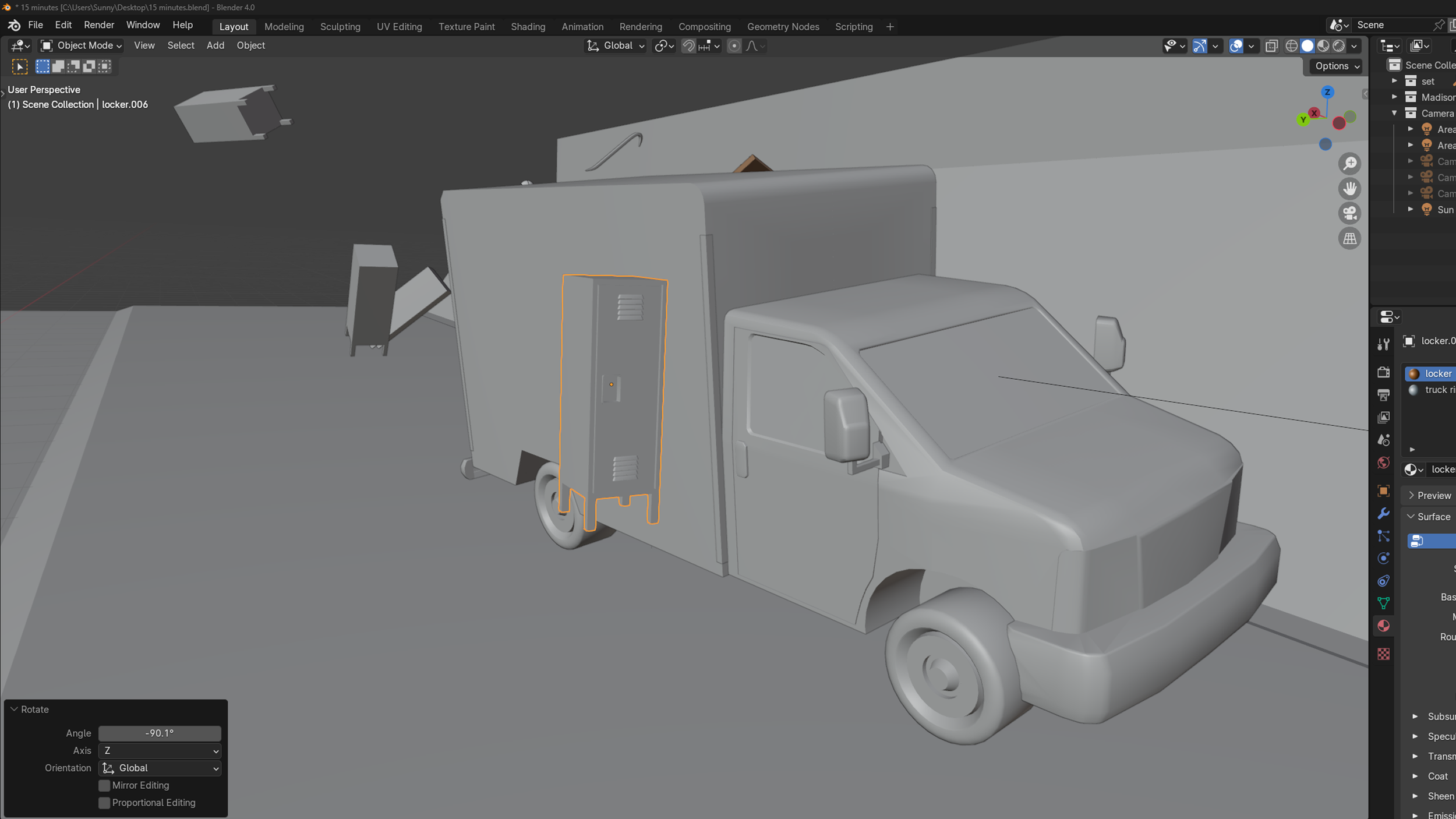Open the viewport Object menu
1456x819 pixels.
click(x=250, y=45)
